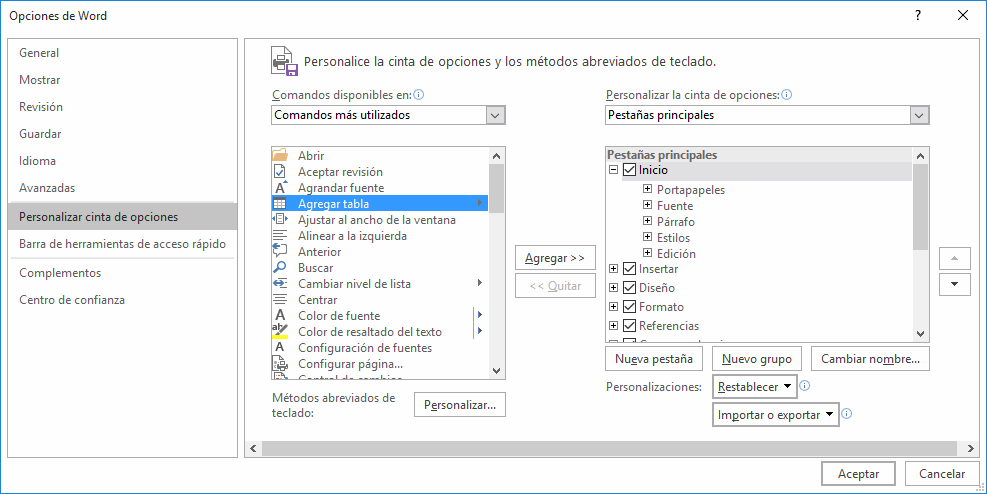Click the tabs tree scroll-down arrow
The width and height of the screenshot is (987, 494).
tap(920, 334)
